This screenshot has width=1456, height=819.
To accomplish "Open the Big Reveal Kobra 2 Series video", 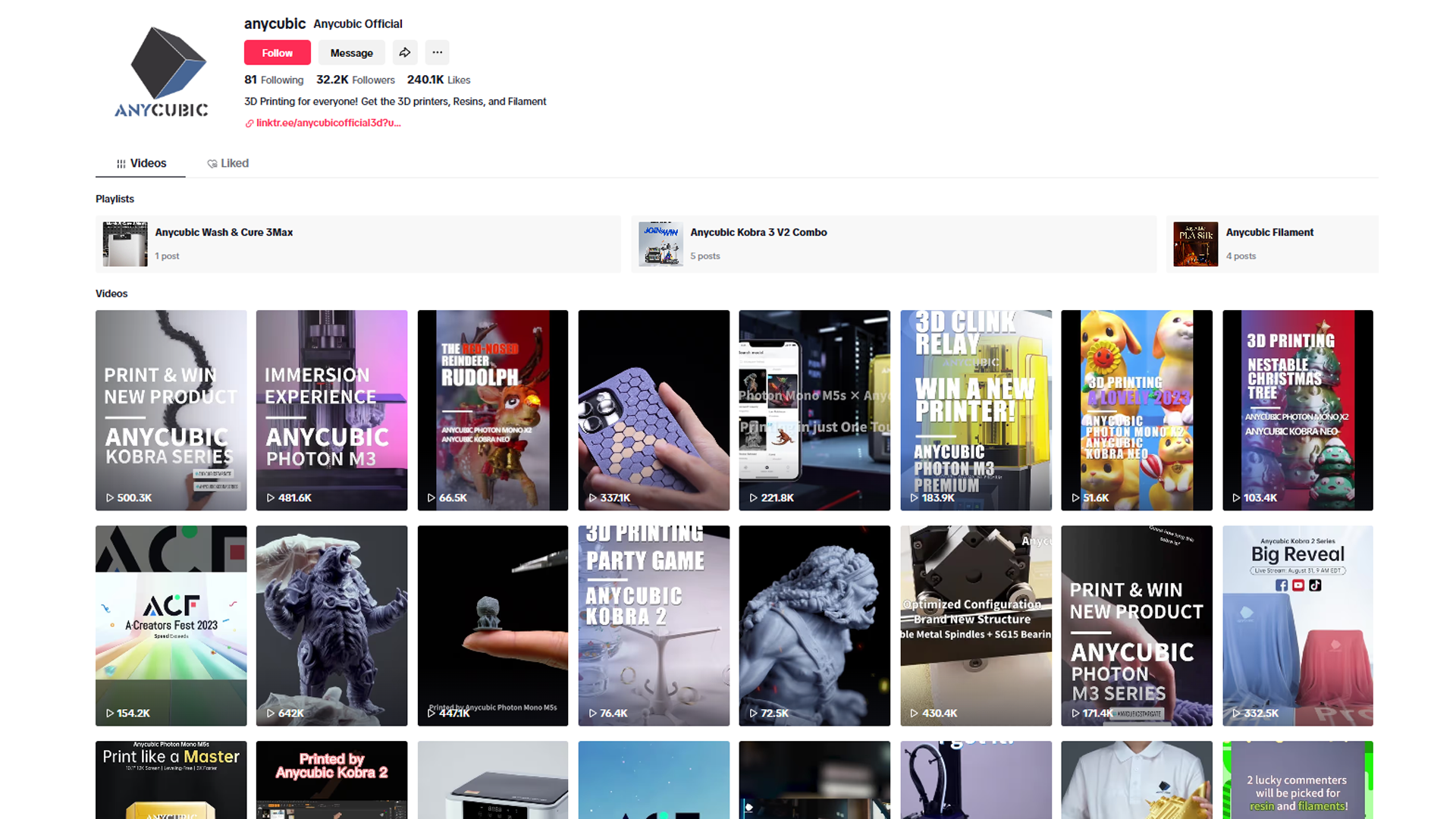I will tap(1297, 625).
